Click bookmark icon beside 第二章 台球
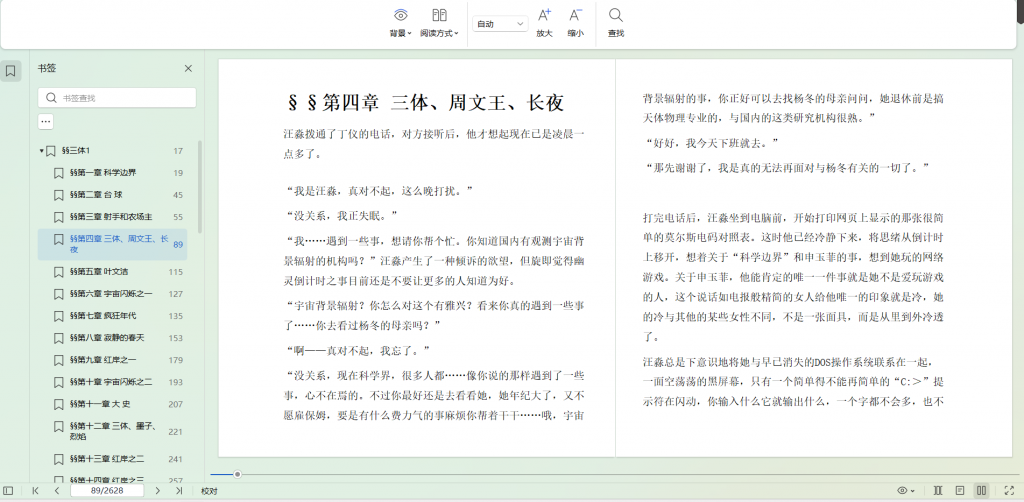The height and width of the screenshot is (502, 1024). click(59, 195)
